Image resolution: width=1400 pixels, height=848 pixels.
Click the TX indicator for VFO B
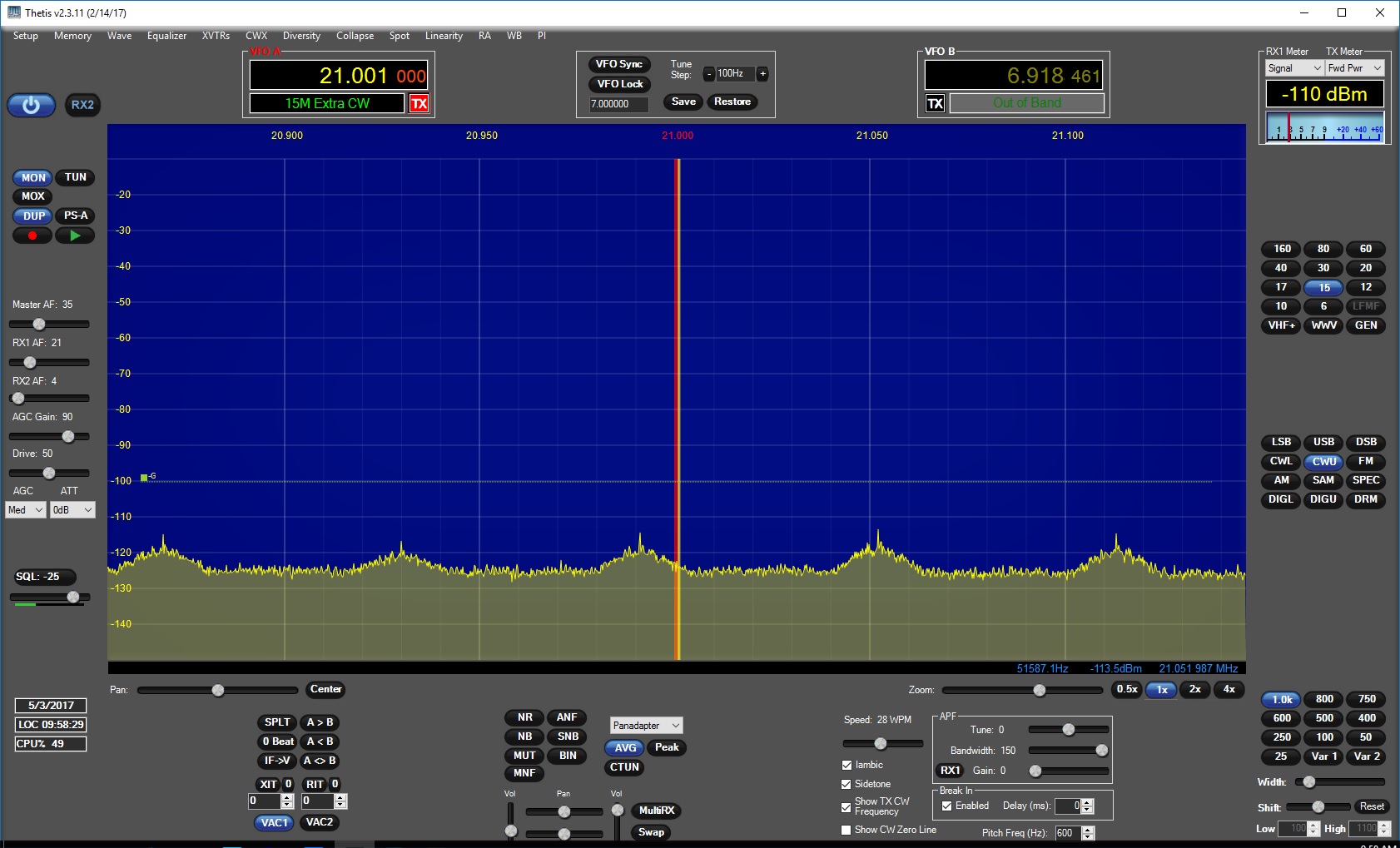936,103
